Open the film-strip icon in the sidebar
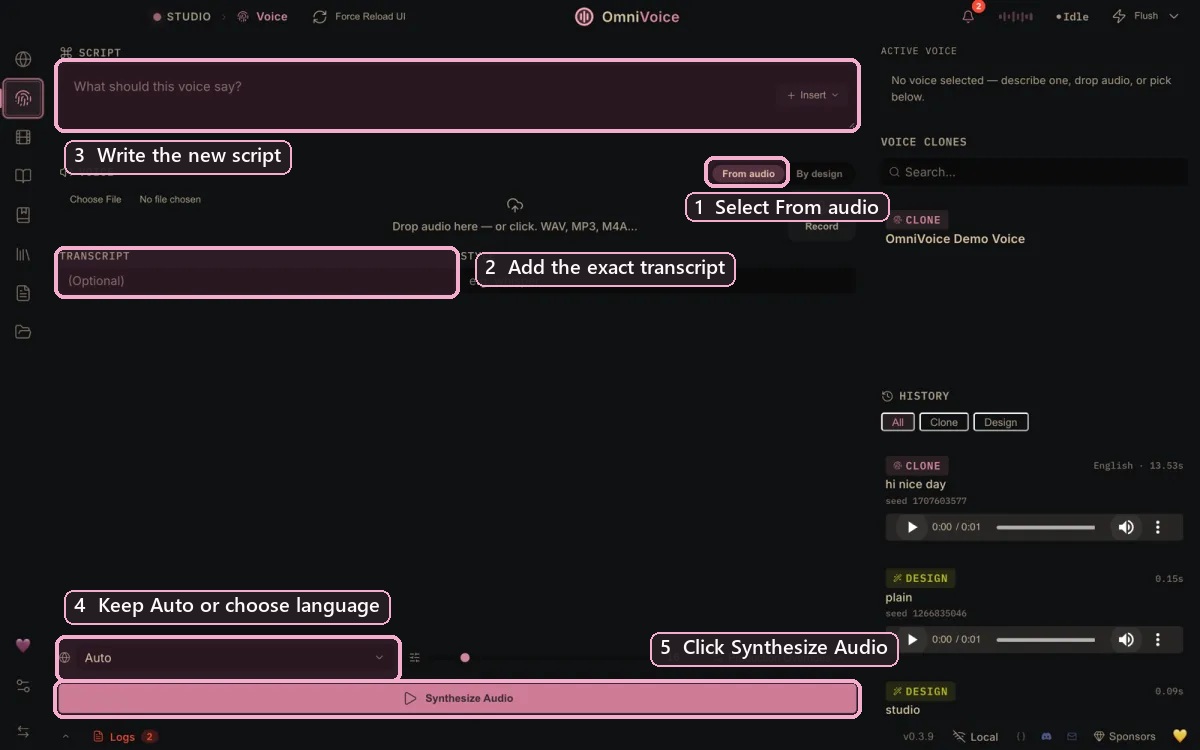 (23, 137)
